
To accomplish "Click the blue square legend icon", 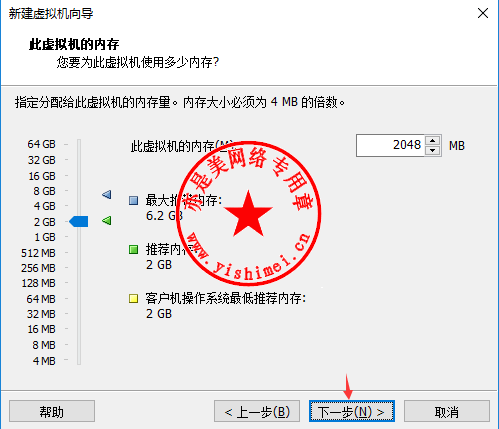I will (x=133, y=200).
